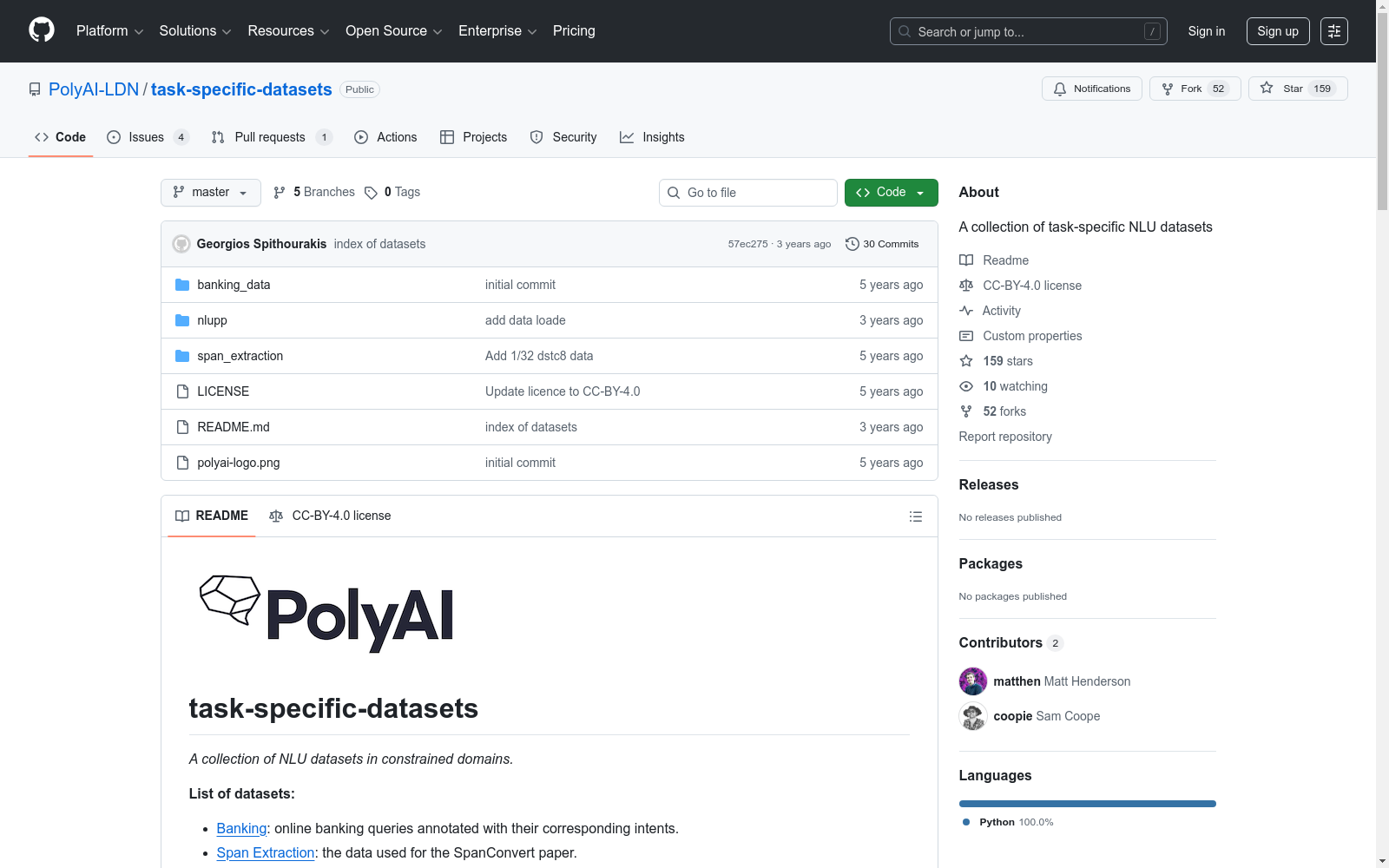Click the nlupp folder icon
The height and width of the screenshot is (868, 1389).
pyautogui.click(x=182, y=320)
